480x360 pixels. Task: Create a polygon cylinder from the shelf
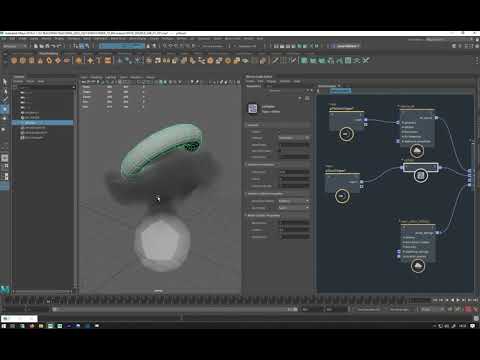[32, 60]
